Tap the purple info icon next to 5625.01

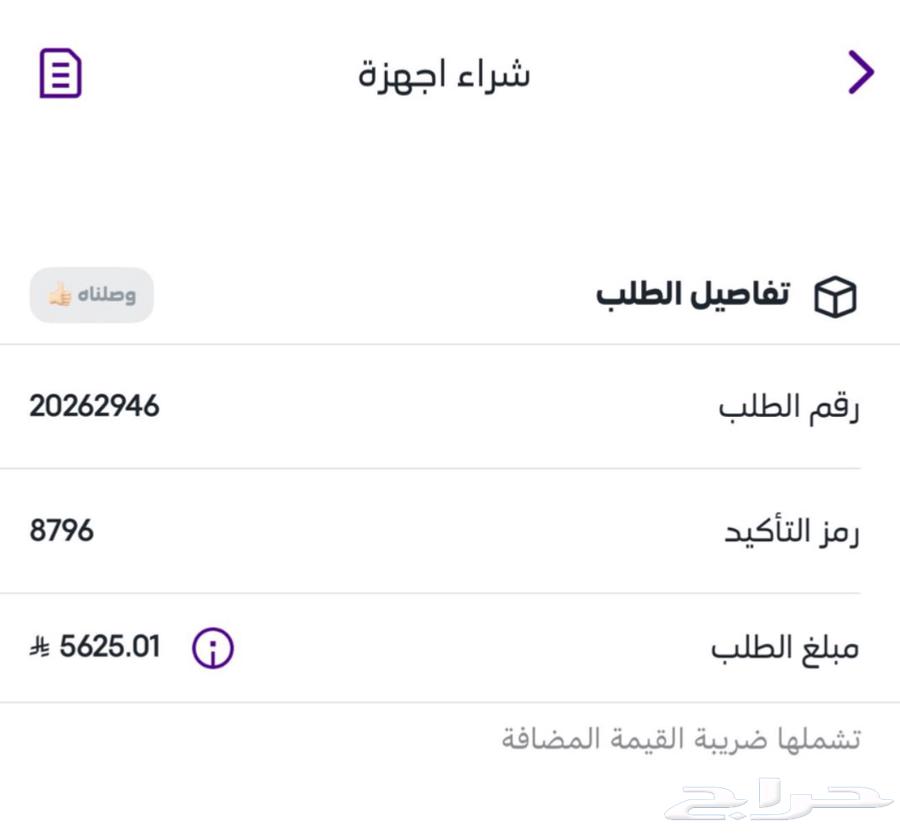pos(212,648)
